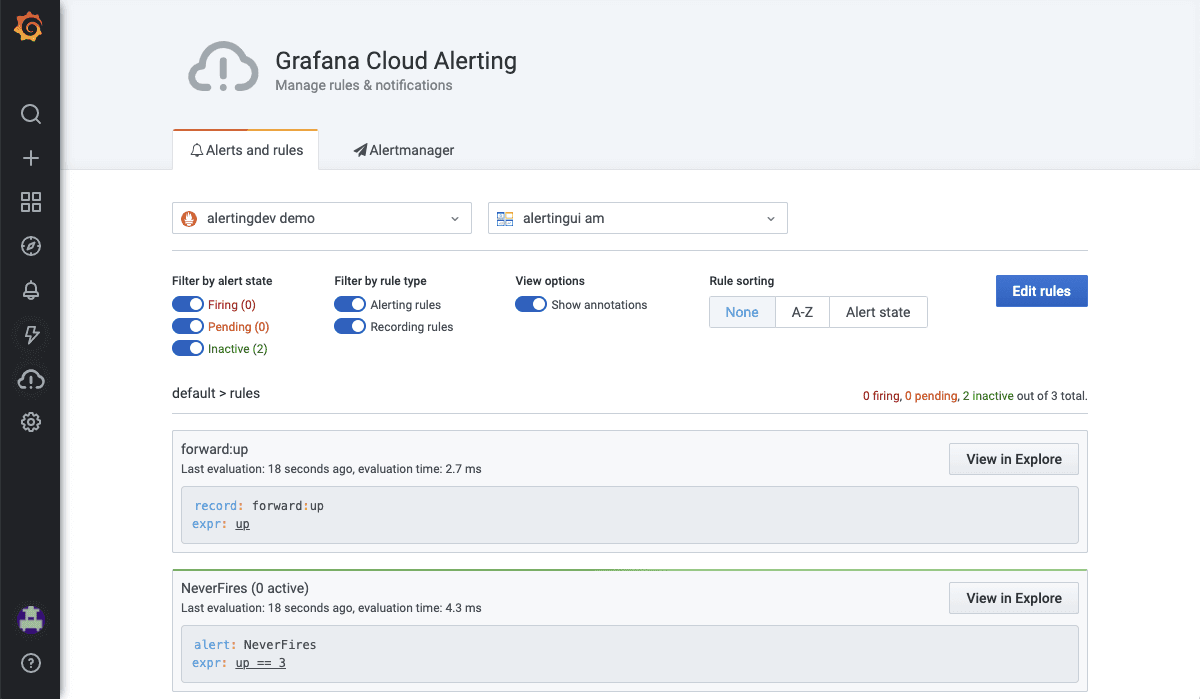Open the search icon in sidebar
Viewport: 1200px width, 699px height.
31,114
